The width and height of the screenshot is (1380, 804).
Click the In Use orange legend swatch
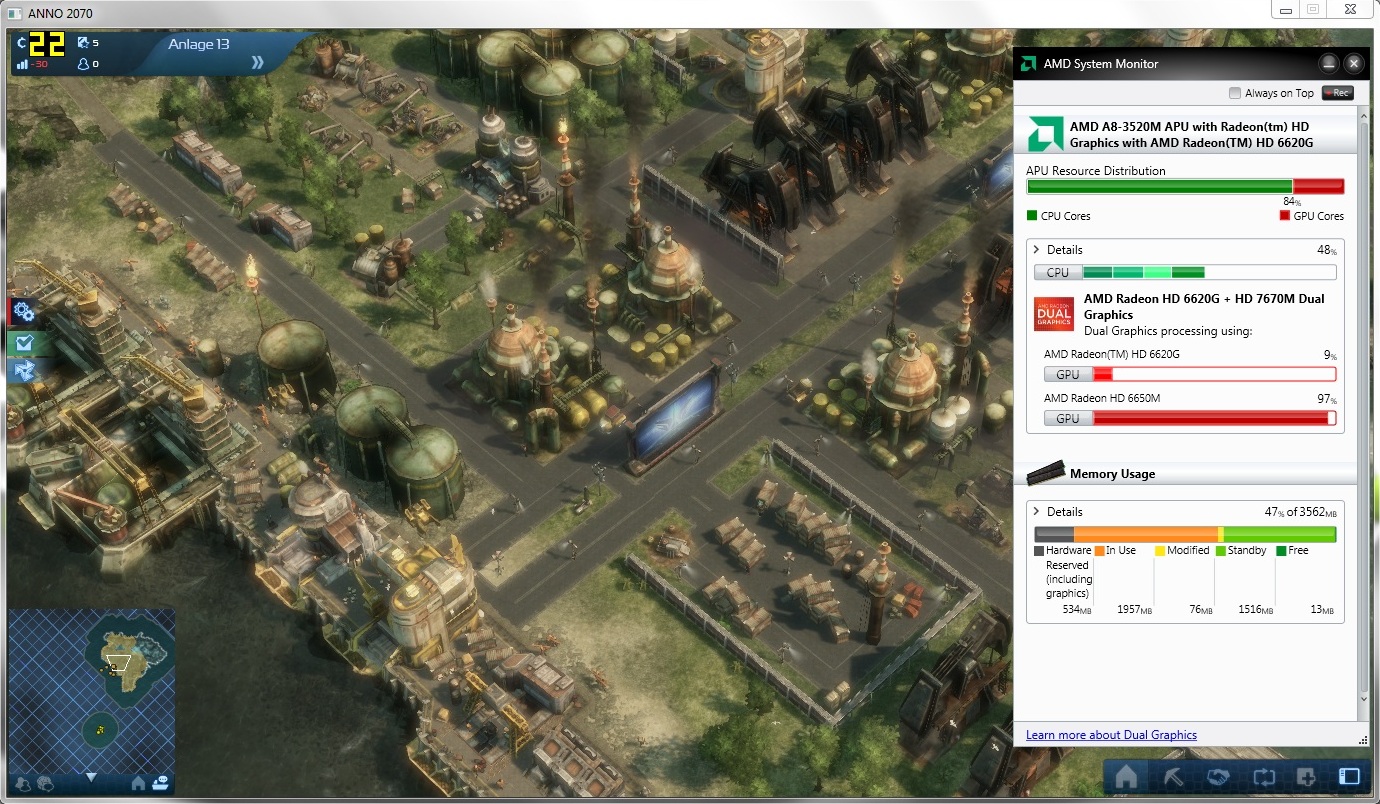point(1099,551)
